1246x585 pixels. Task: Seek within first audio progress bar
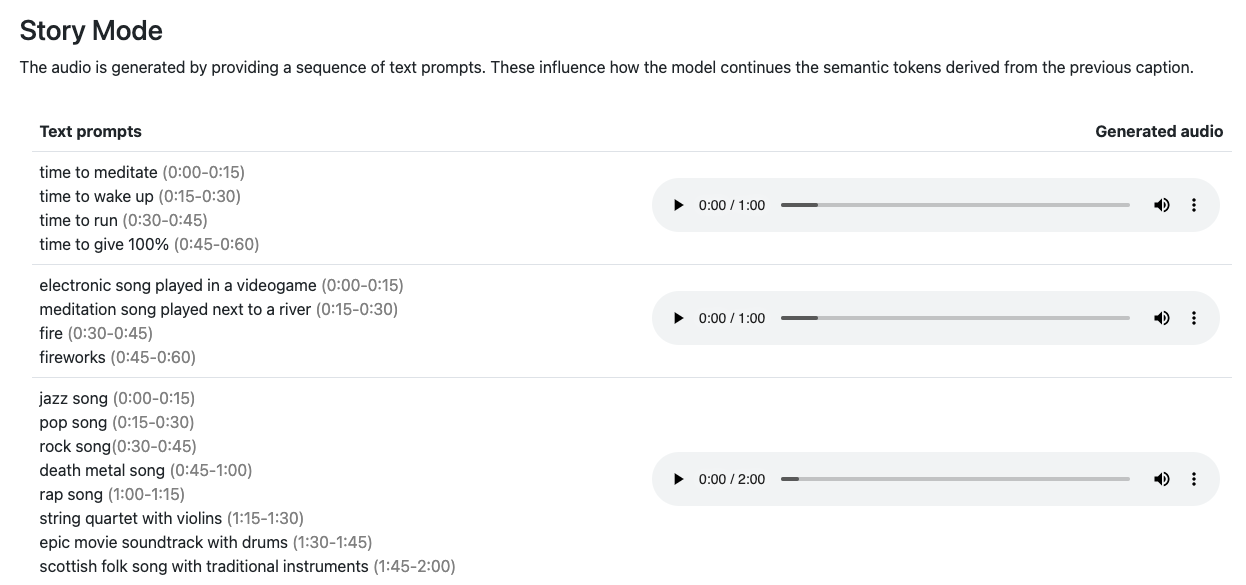click(955, 205)
